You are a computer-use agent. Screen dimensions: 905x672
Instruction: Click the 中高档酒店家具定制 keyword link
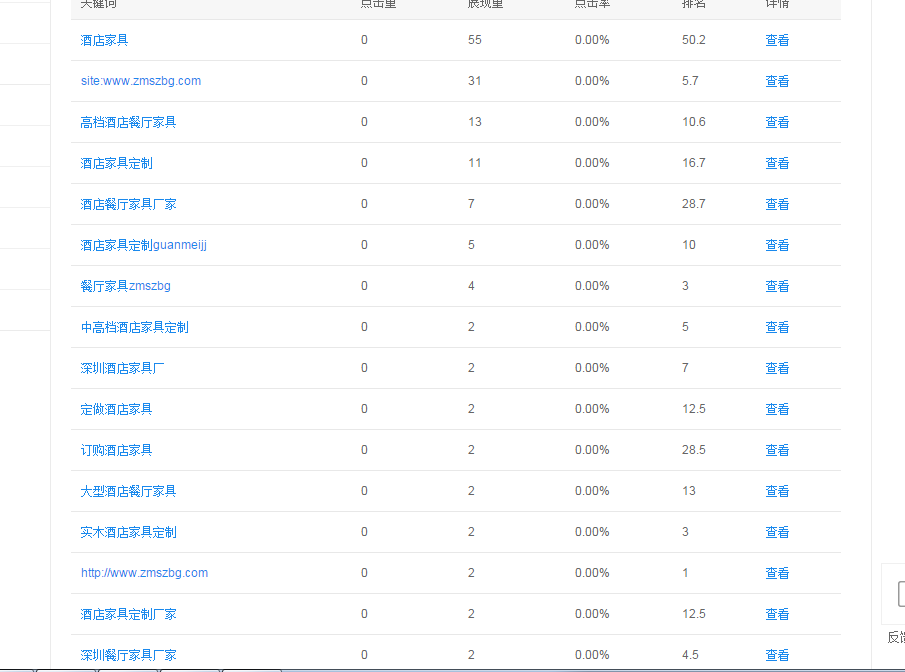point(134,327)
